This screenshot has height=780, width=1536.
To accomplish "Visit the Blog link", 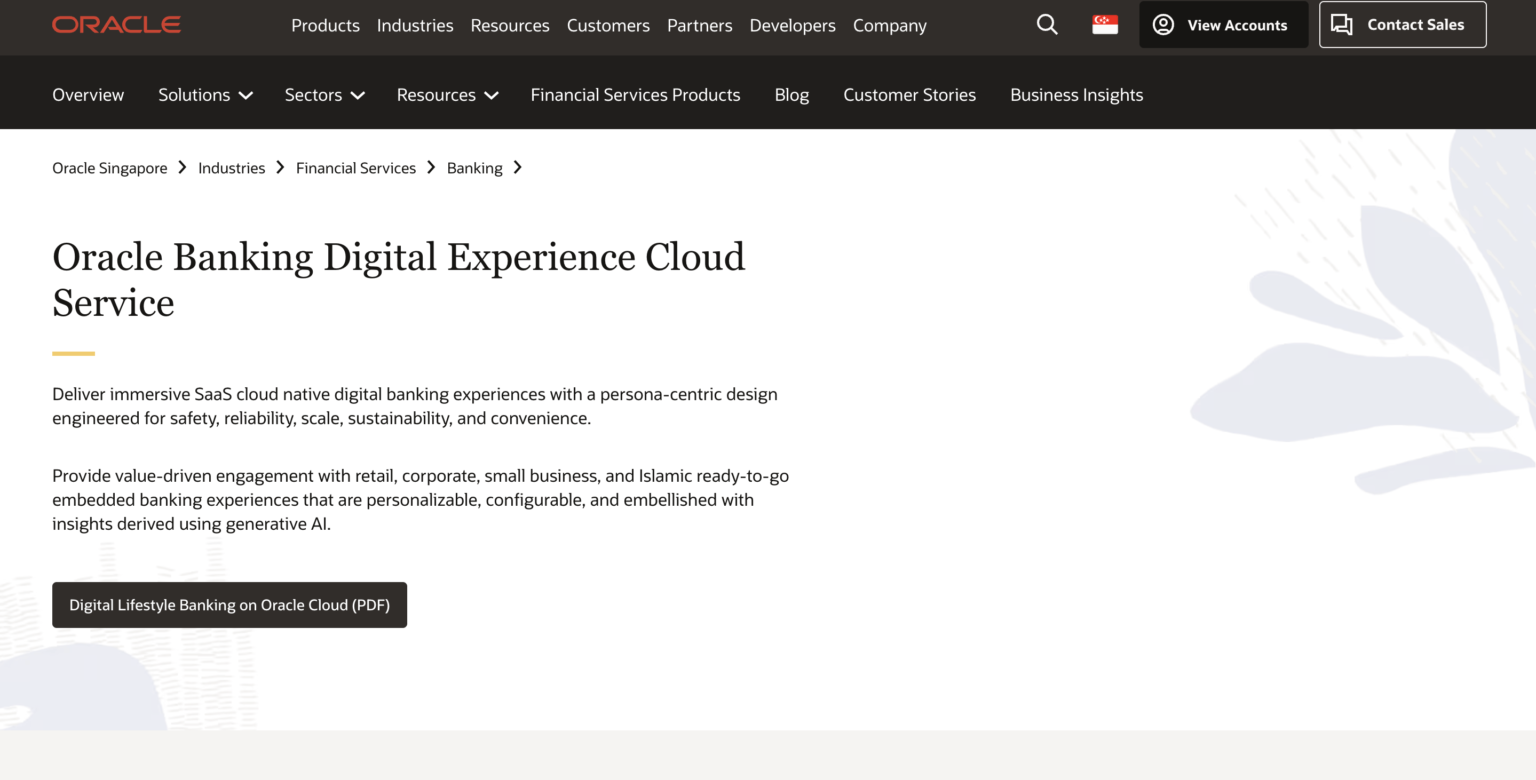I will [791, 95].
